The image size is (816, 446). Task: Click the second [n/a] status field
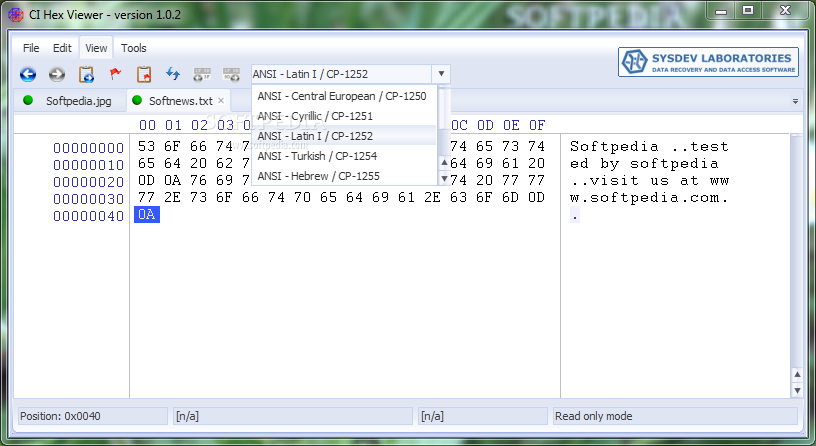(x=482, y=416)
